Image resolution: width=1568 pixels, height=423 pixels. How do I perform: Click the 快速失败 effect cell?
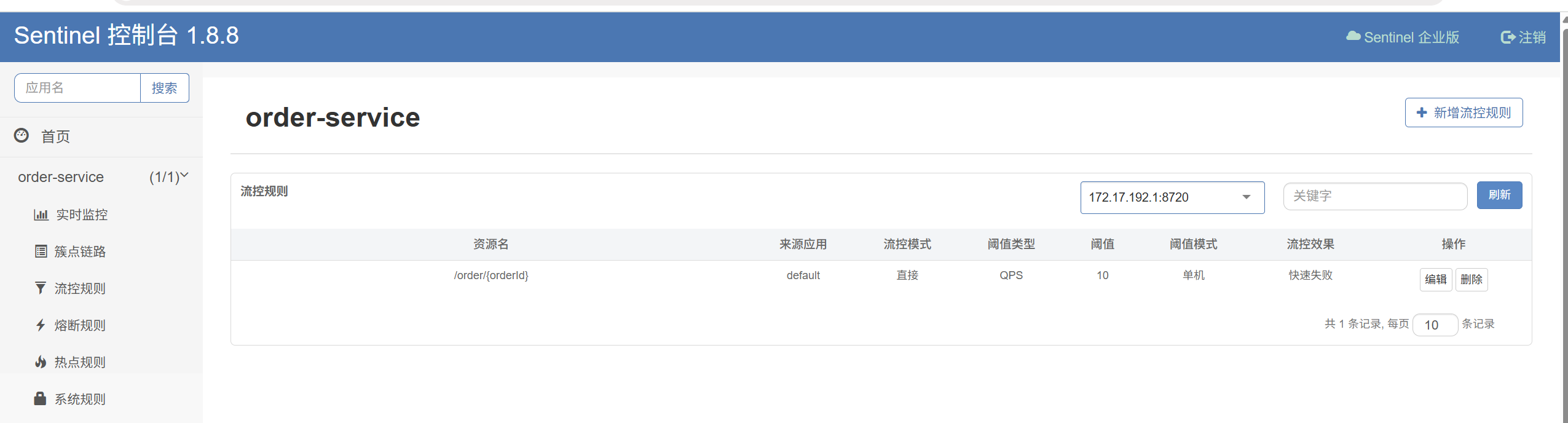coord(1310,275)
